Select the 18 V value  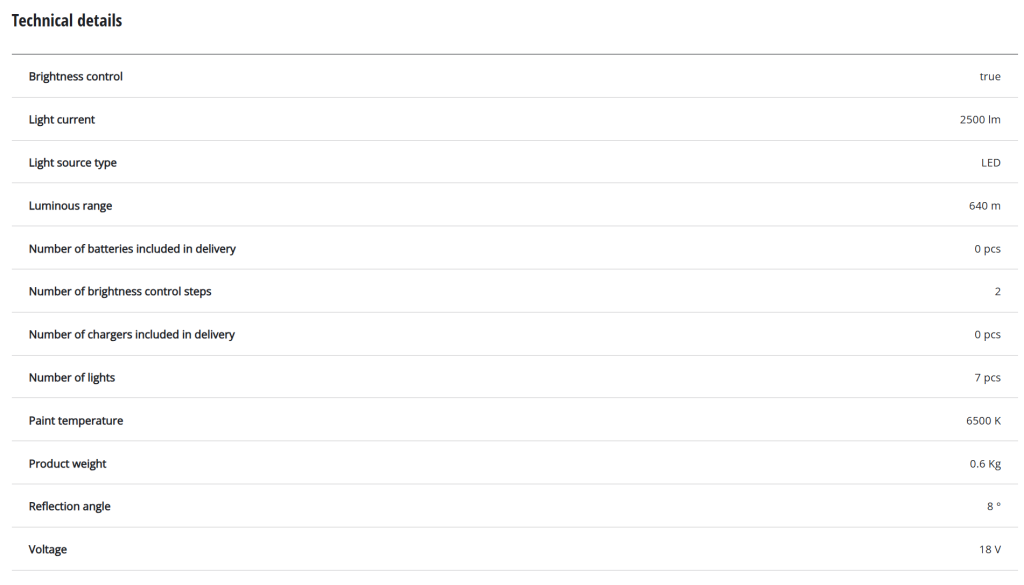pos(990,550)
